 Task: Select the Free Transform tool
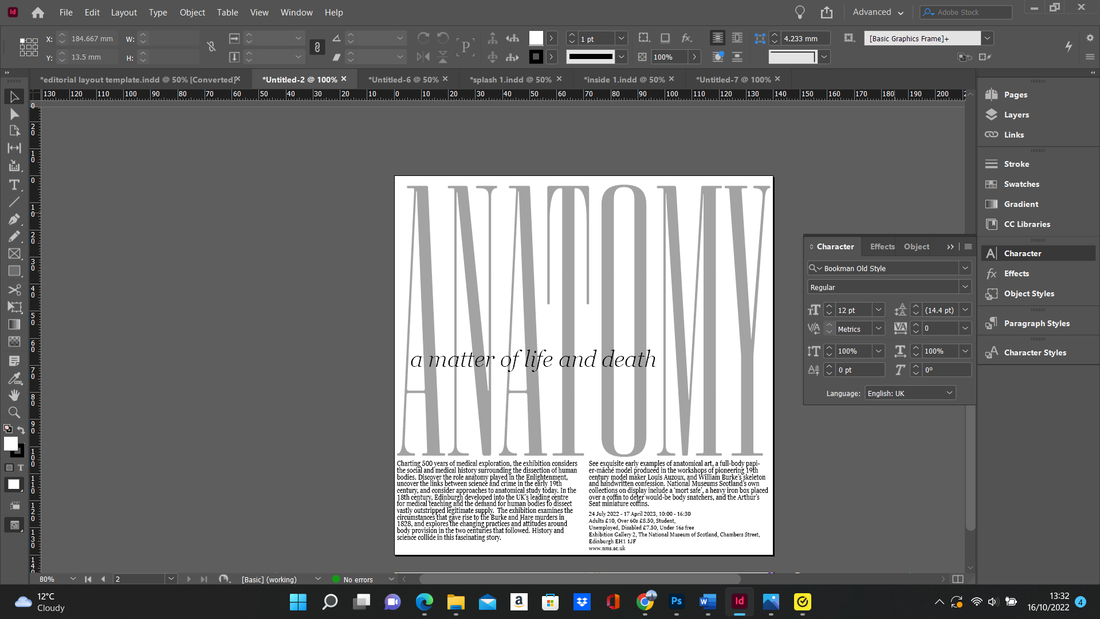(x=14, y=307)
